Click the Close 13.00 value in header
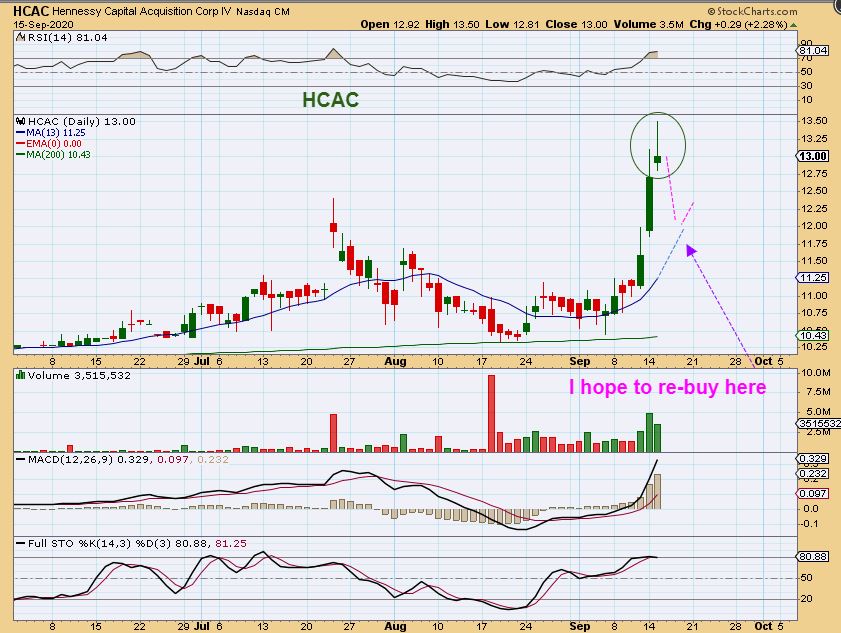 [x=577, y=24]
